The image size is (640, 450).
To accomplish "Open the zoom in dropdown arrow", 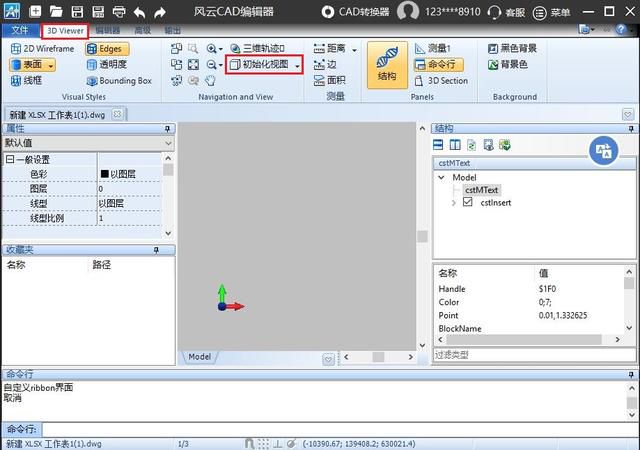I will point(221,49).
